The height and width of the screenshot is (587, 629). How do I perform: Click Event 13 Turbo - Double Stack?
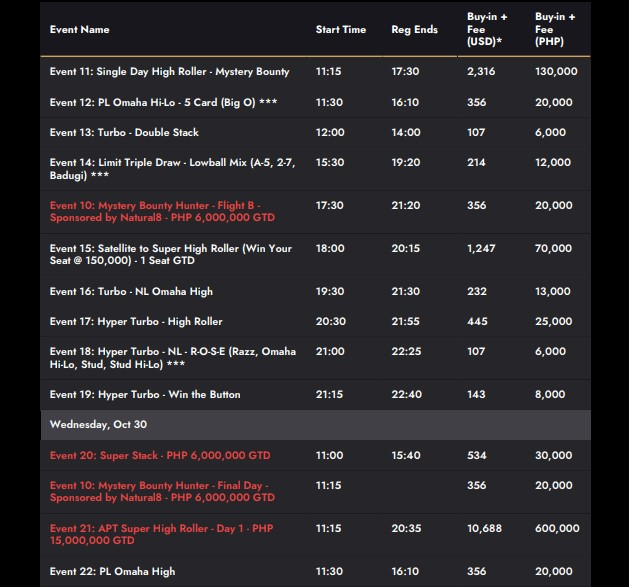pyautogui.click(x=124, y=132)
